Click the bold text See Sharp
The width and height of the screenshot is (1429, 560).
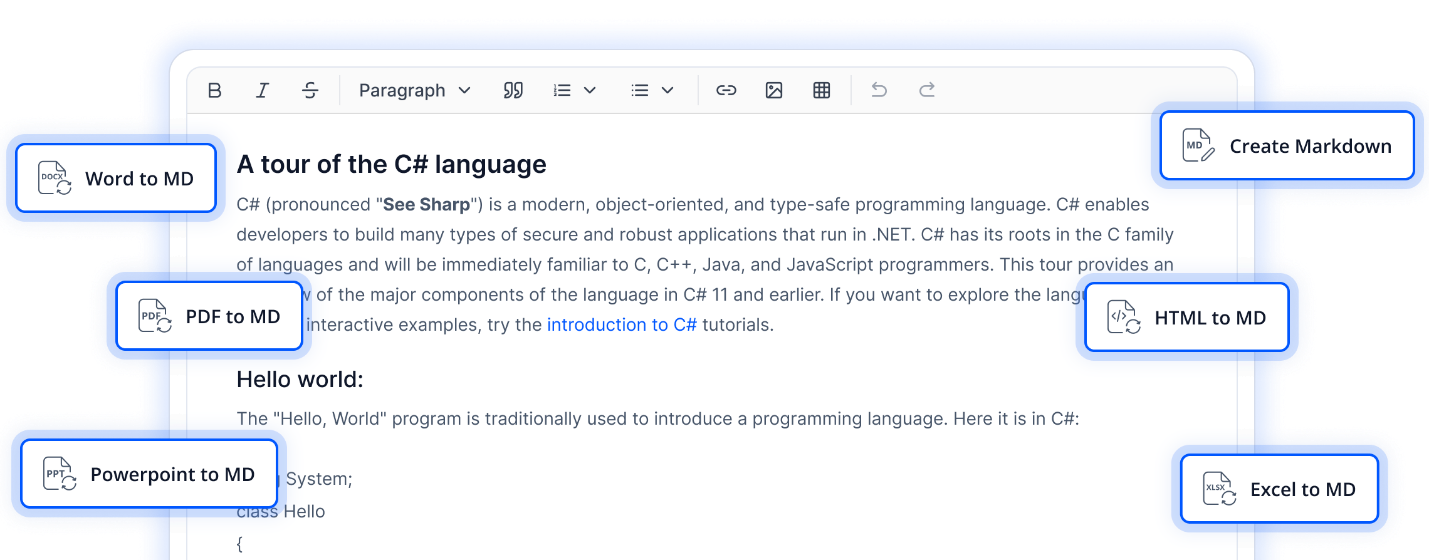click(427, 205)
